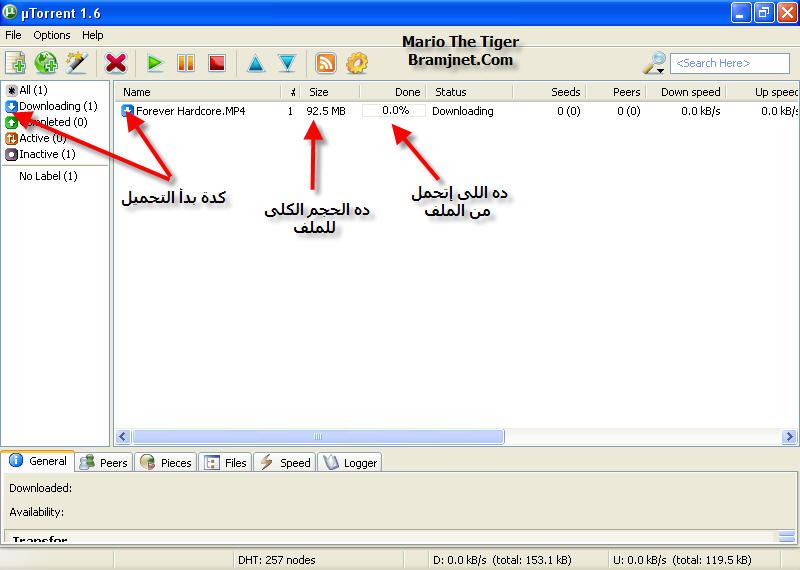Restore down the µTorrent window
Image resolution: width=800 pixels, height=570 pixels.
click(x=764, y=13)
